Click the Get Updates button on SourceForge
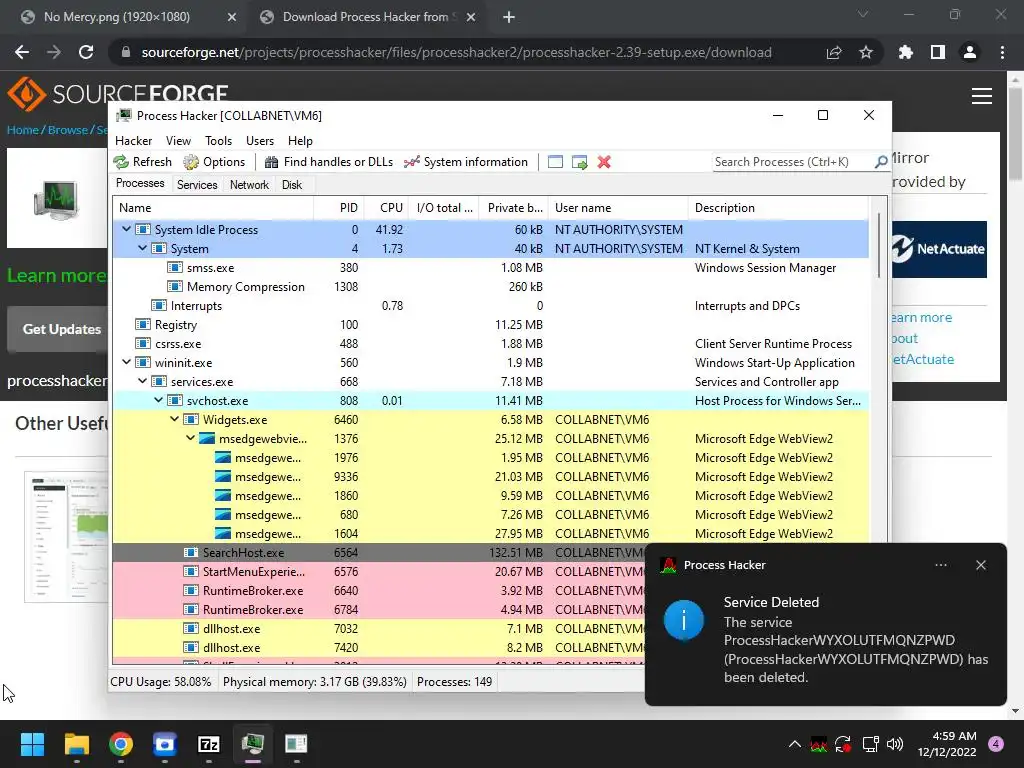 [x=59, y=329]
